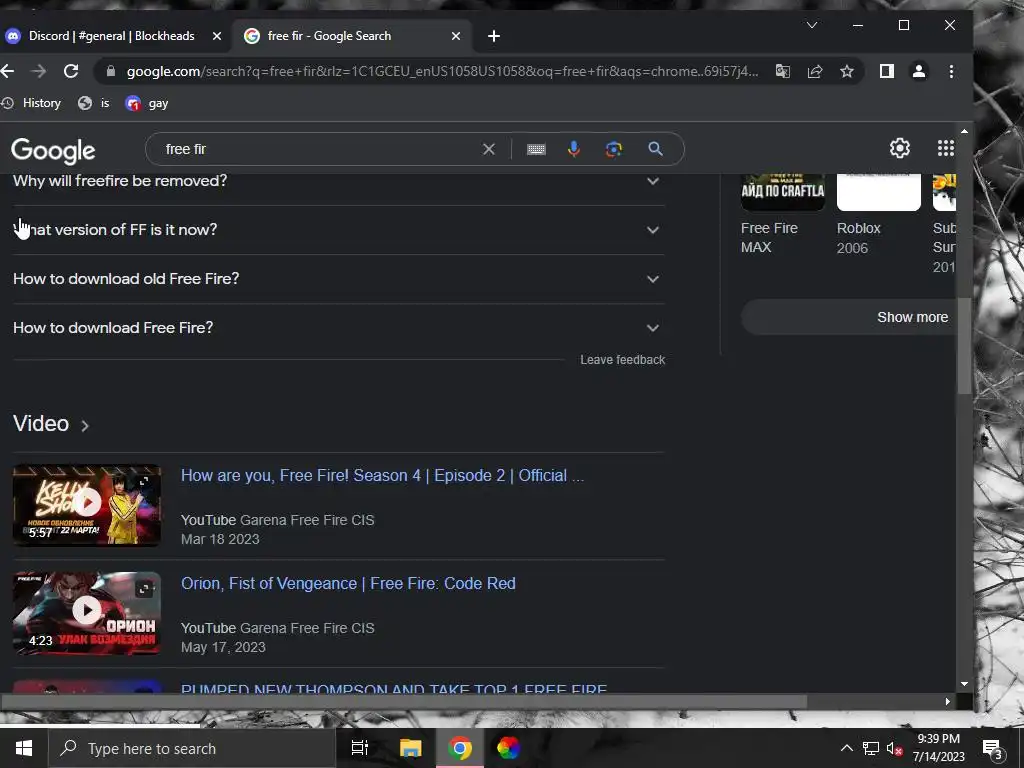Open the translate page icon
This screenshot has height=768, width=1024.
pos(782,71)
